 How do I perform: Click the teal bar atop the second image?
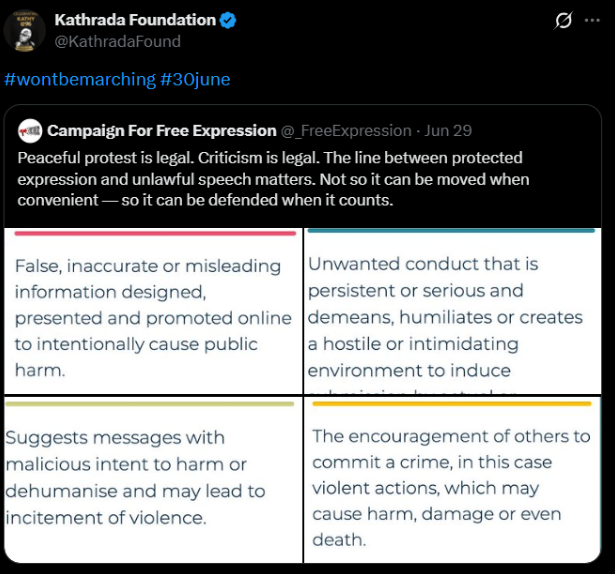[451, 231]
